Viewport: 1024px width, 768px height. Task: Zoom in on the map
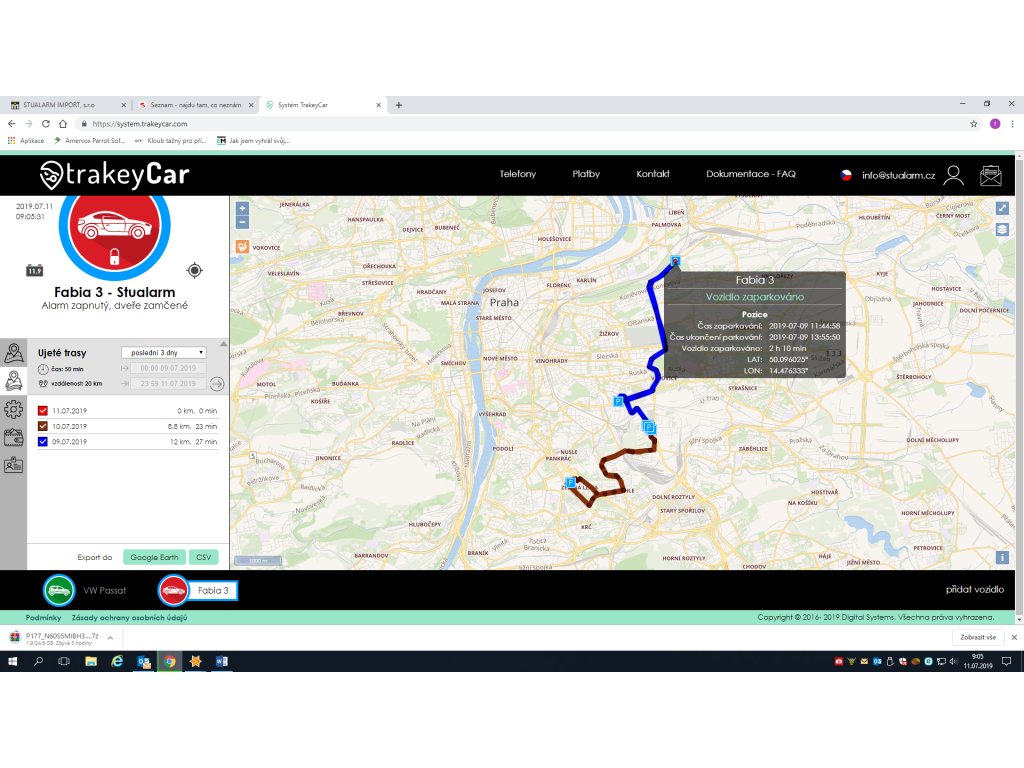pyautogui.click(x=242, y=208)
